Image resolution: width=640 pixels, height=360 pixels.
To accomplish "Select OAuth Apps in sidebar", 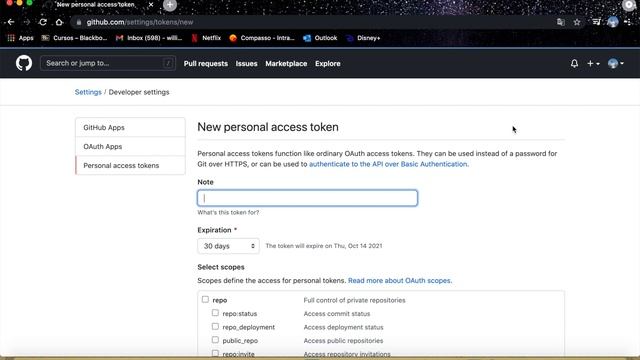I will pyautogui.click(x=130, y=147).
